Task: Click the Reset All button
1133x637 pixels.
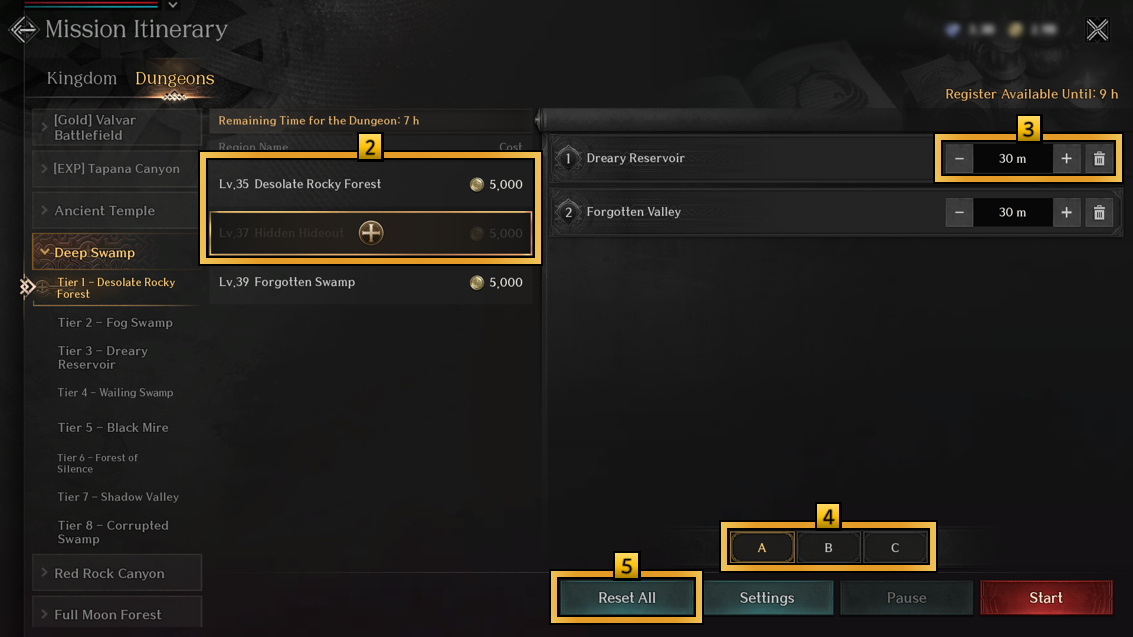Action: click(626, 597)
